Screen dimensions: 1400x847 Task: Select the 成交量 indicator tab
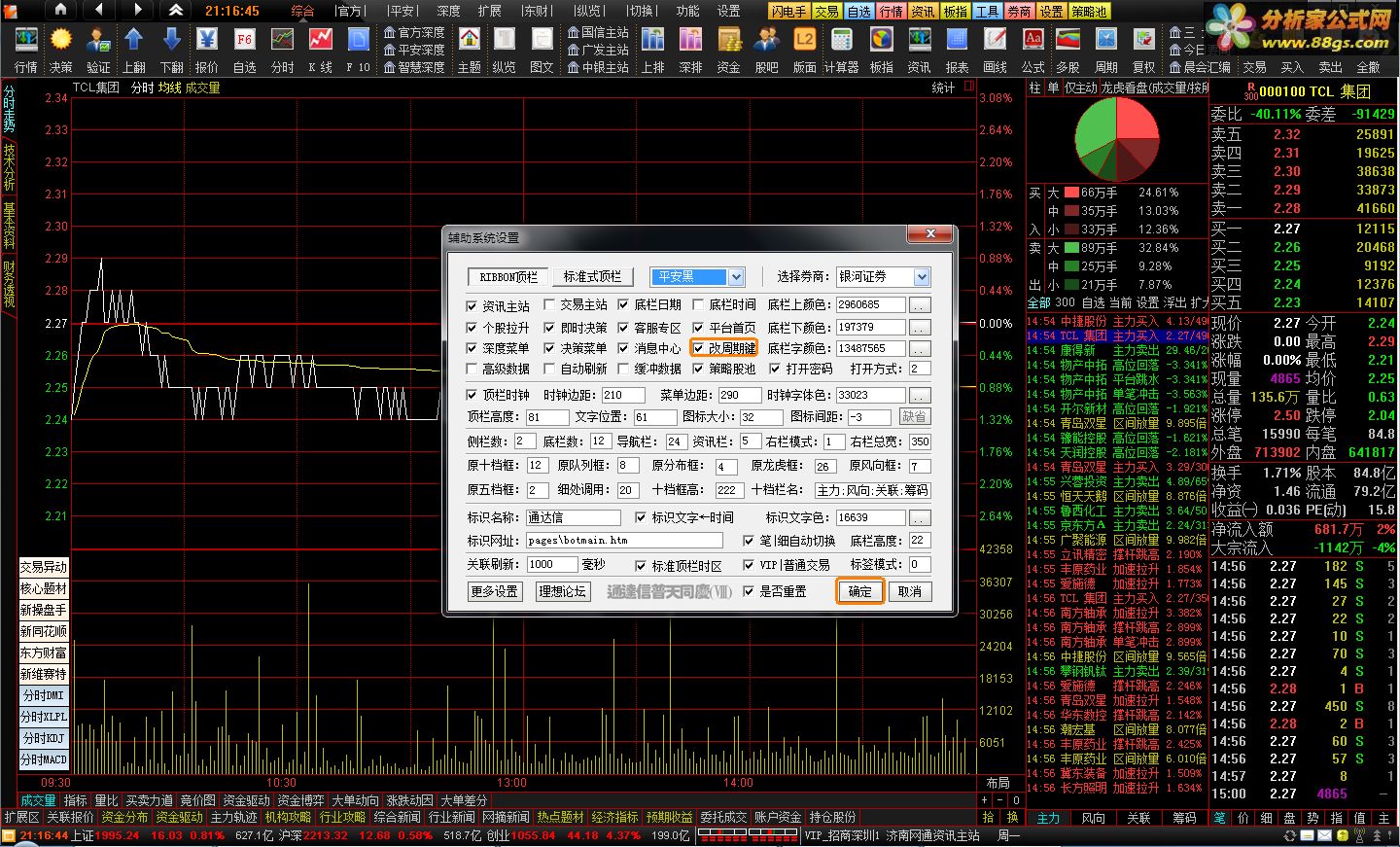point(38,800)
